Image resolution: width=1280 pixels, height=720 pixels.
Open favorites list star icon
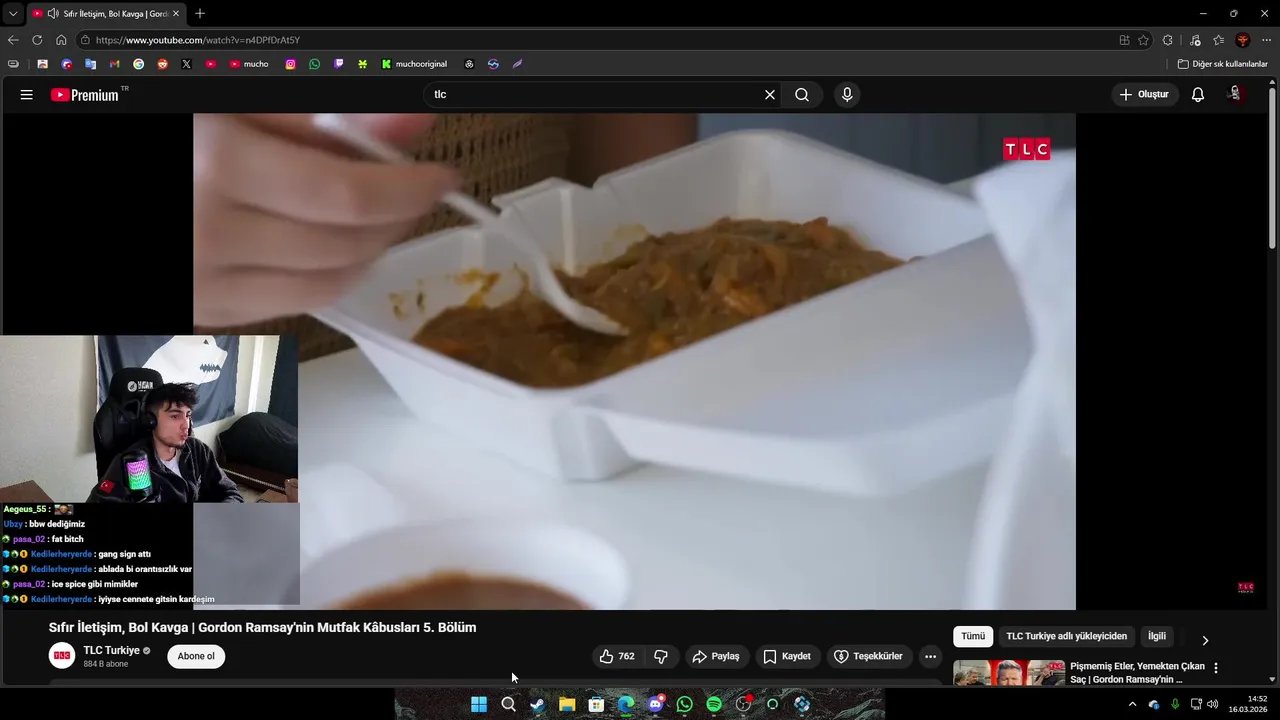(1219, 40)
